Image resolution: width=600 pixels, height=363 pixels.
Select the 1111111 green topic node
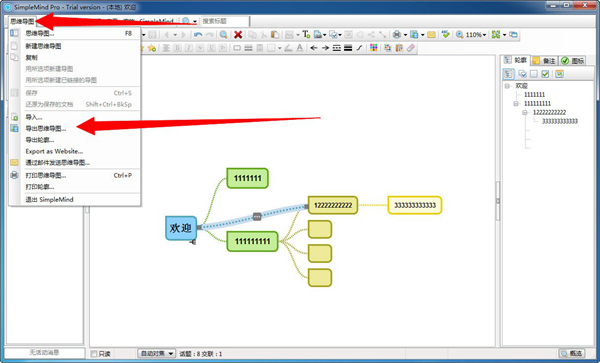point(248,178)
